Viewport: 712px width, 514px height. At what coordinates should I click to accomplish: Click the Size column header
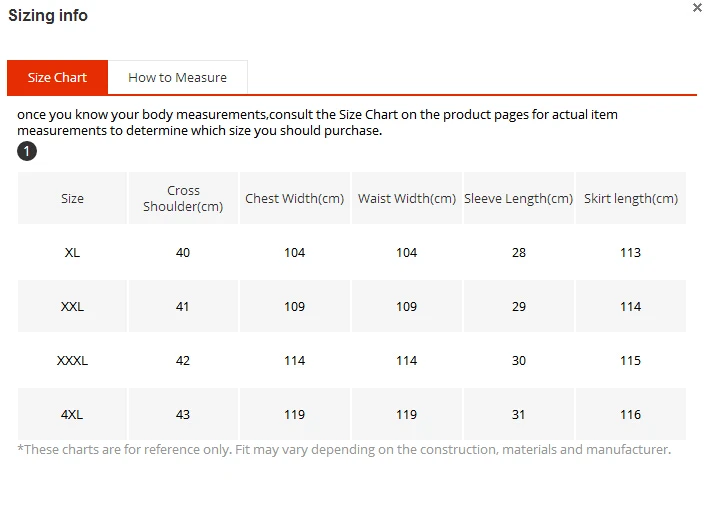pyautogui.click(x=72, y=198)
